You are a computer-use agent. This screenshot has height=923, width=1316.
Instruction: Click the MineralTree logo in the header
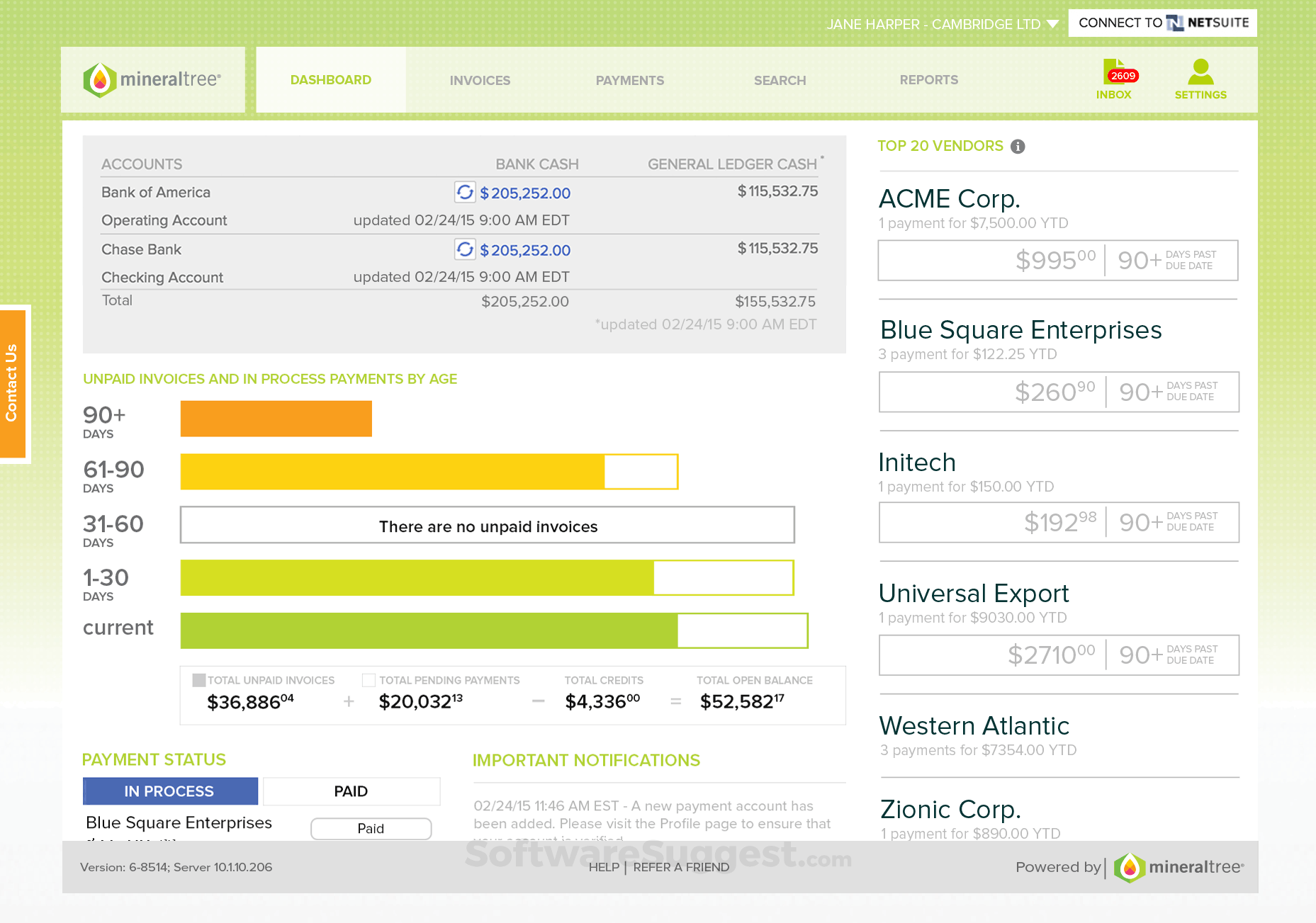tap(152, 79)
